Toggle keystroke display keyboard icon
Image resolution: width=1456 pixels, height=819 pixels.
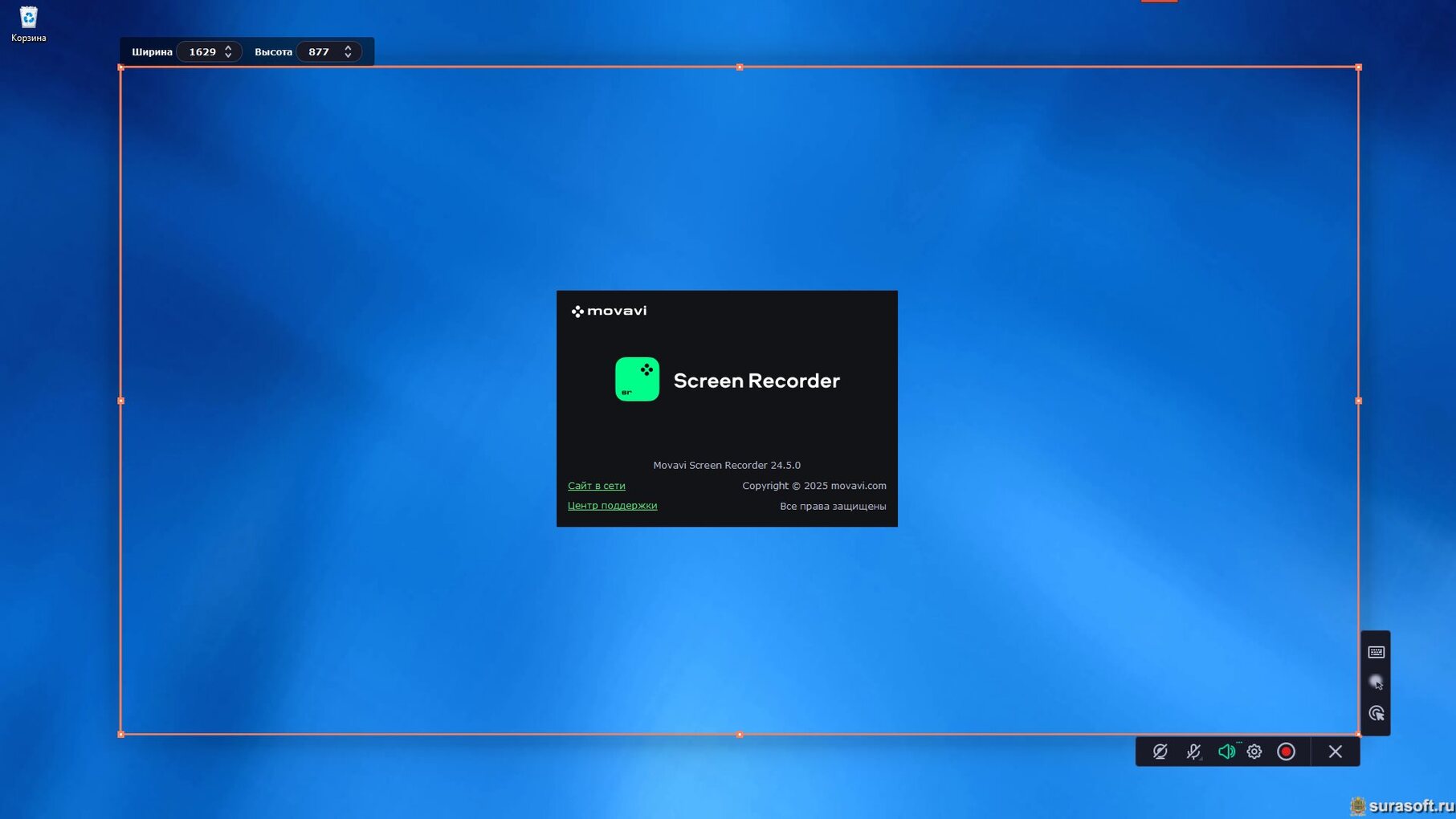[1376, 652]
